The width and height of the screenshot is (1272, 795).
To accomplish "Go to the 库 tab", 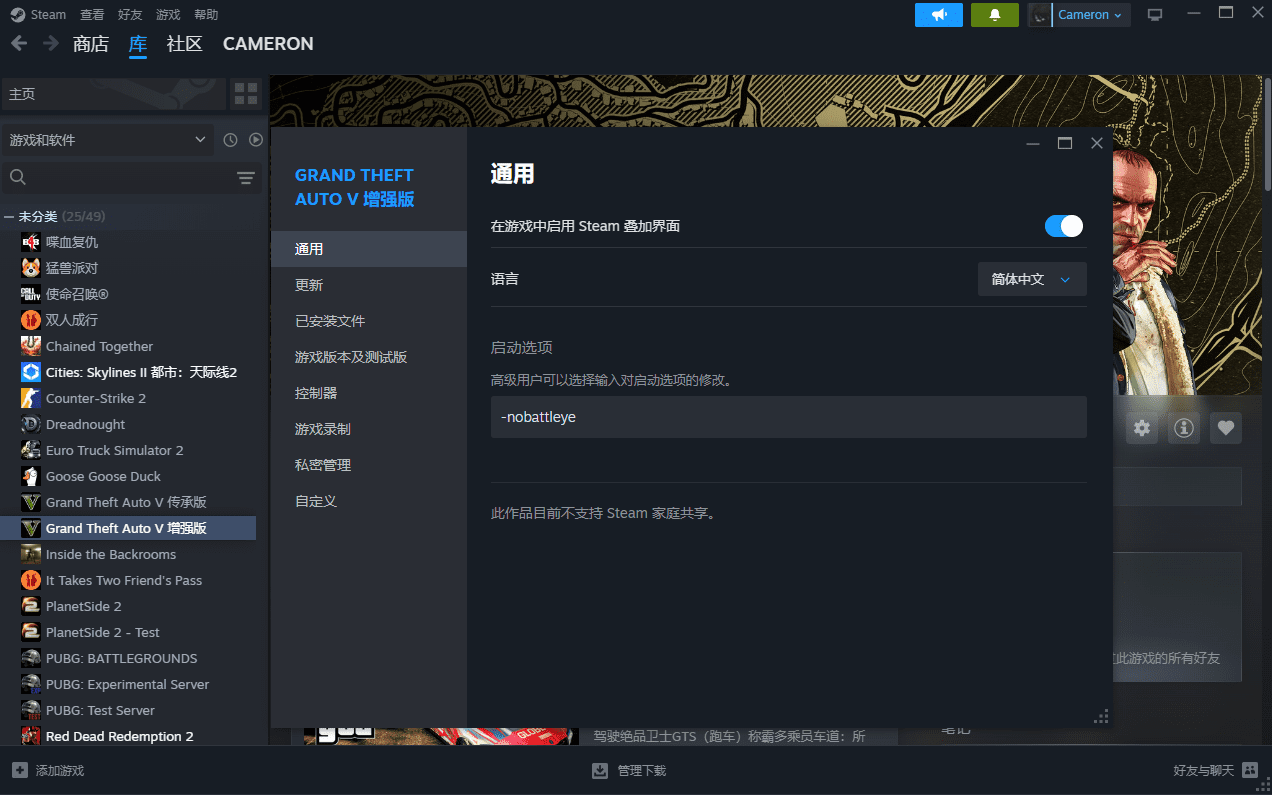I will click(138, 44).
